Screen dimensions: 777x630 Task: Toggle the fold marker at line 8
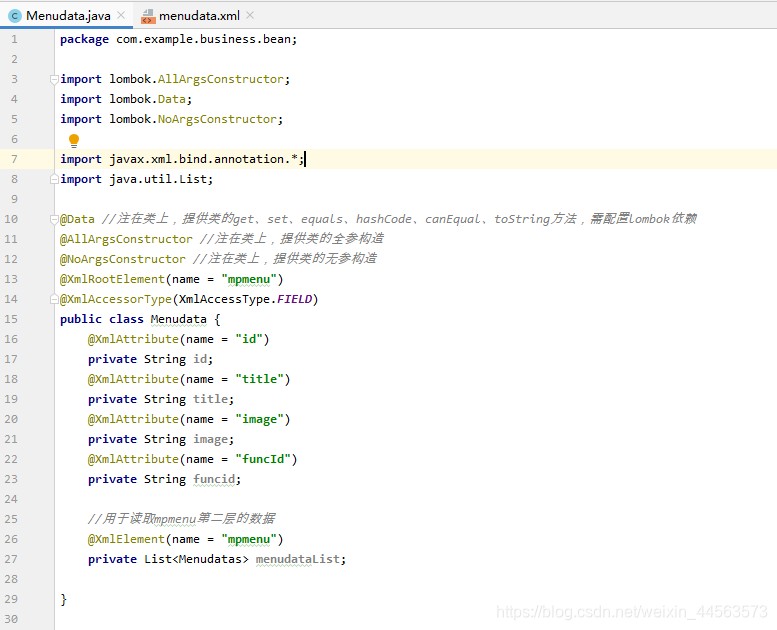(54, 179)
